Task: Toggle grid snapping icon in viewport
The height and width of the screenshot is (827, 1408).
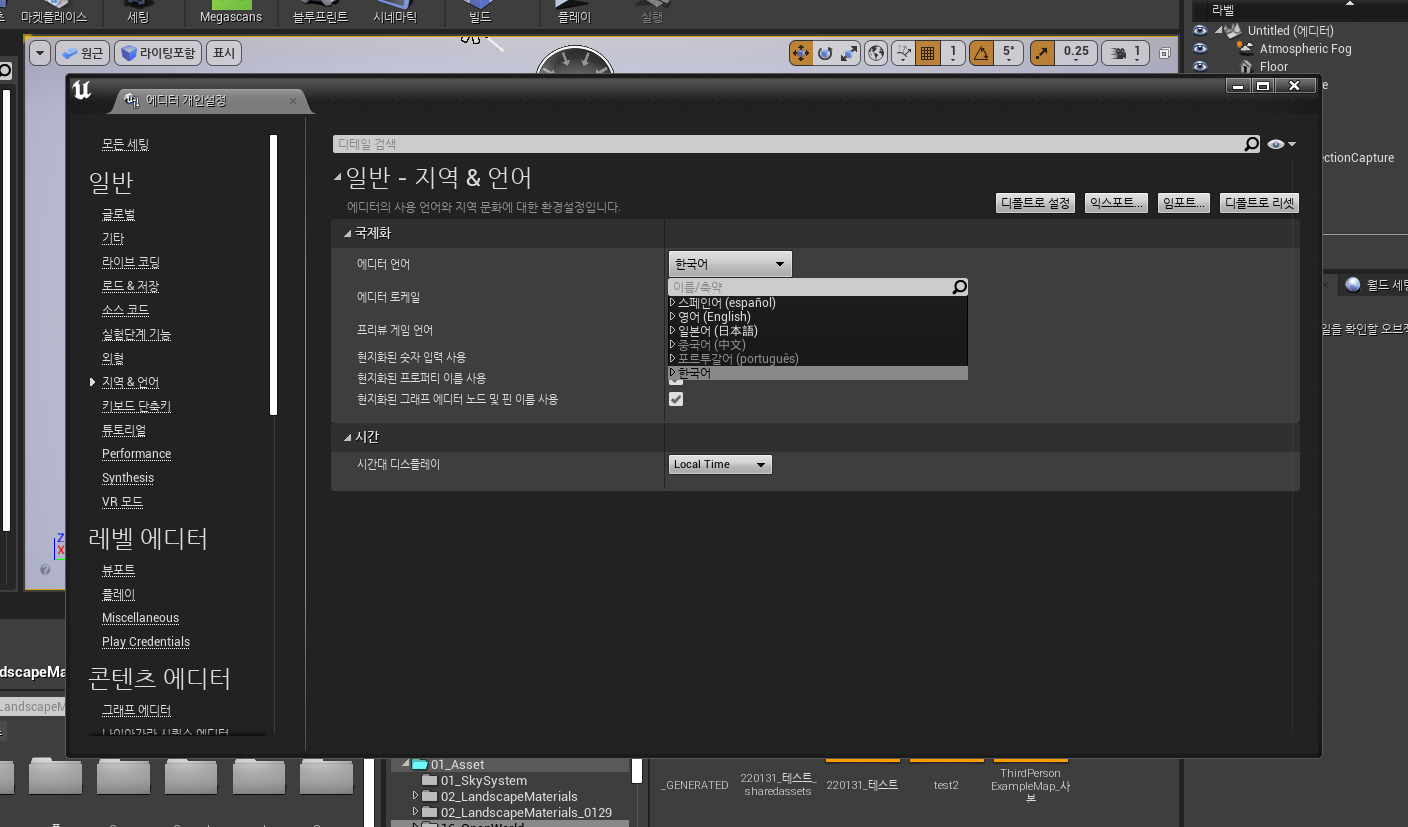Action: [x=928, y=53]
